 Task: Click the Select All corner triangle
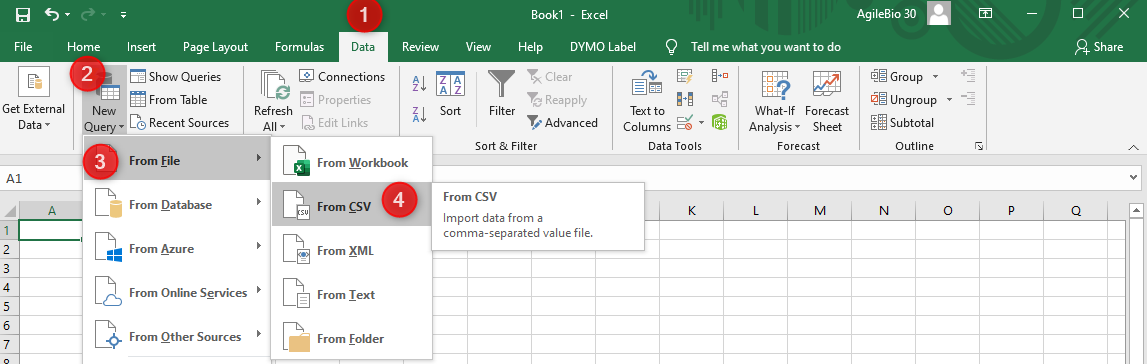coord(9,211)
